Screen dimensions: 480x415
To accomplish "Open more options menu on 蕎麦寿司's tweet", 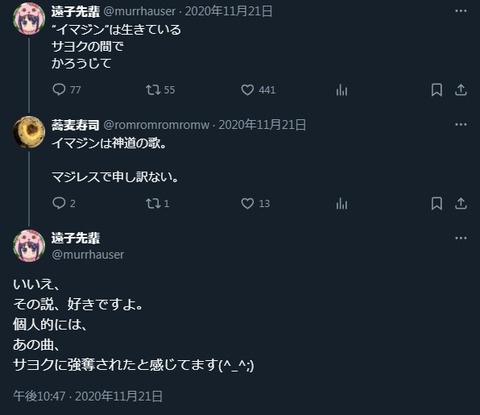I will click(x=461, y=125).
